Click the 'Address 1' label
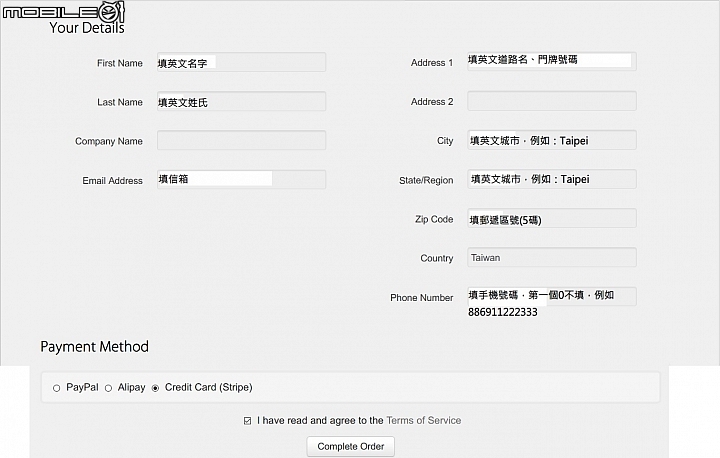The image size is (720, 458). click(432, 63)
